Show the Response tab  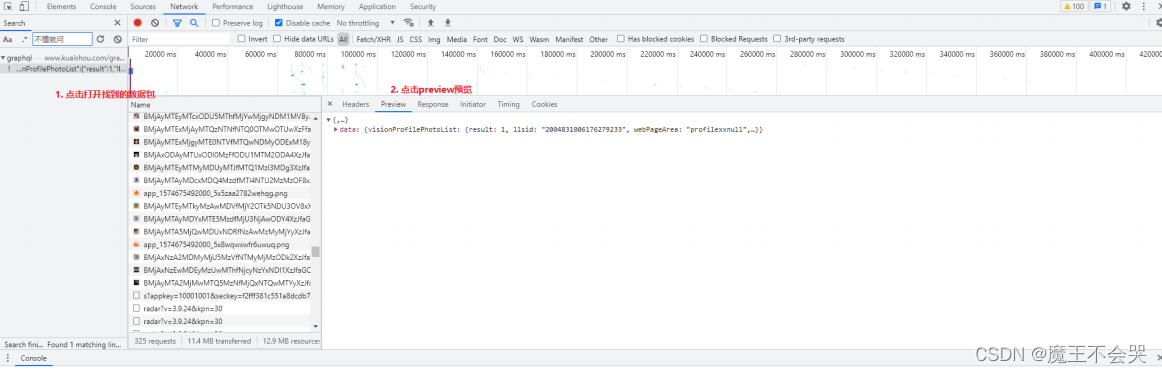point(433,105)
